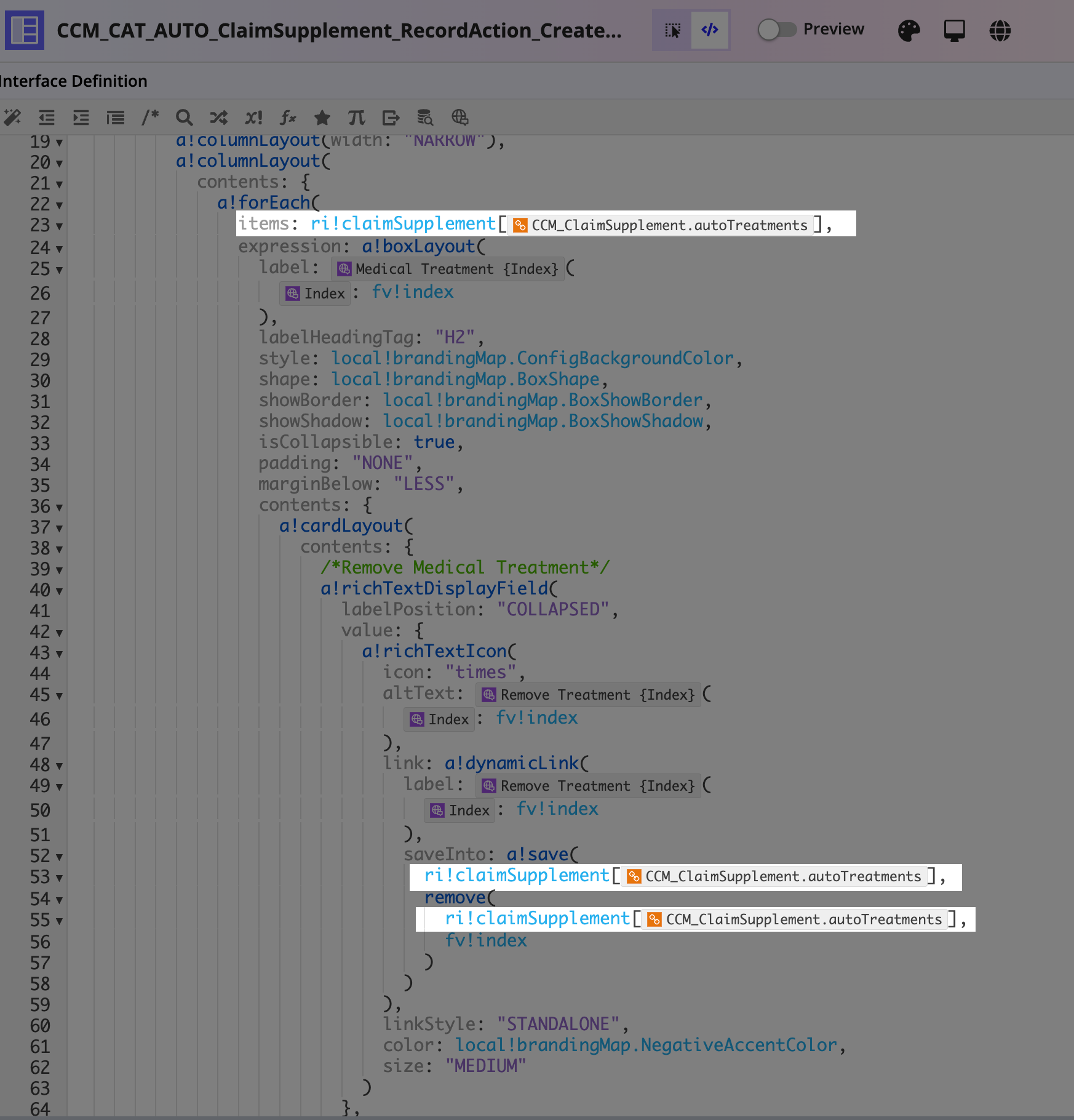1074x1120 pixels.
Task: Click autoTreatments field reference on line 53
Action: 774,876
